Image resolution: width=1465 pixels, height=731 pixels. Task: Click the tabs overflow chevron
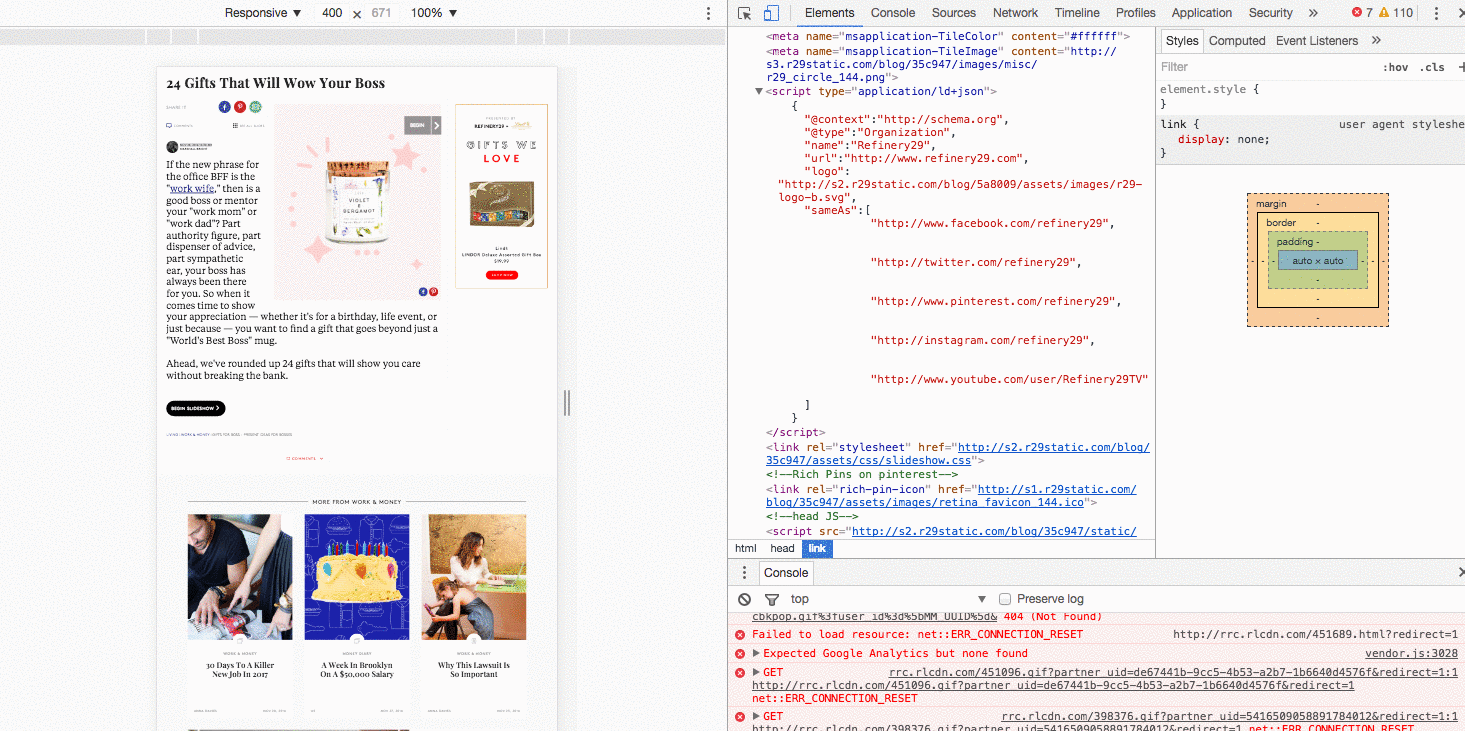(x=1311, y=13)
